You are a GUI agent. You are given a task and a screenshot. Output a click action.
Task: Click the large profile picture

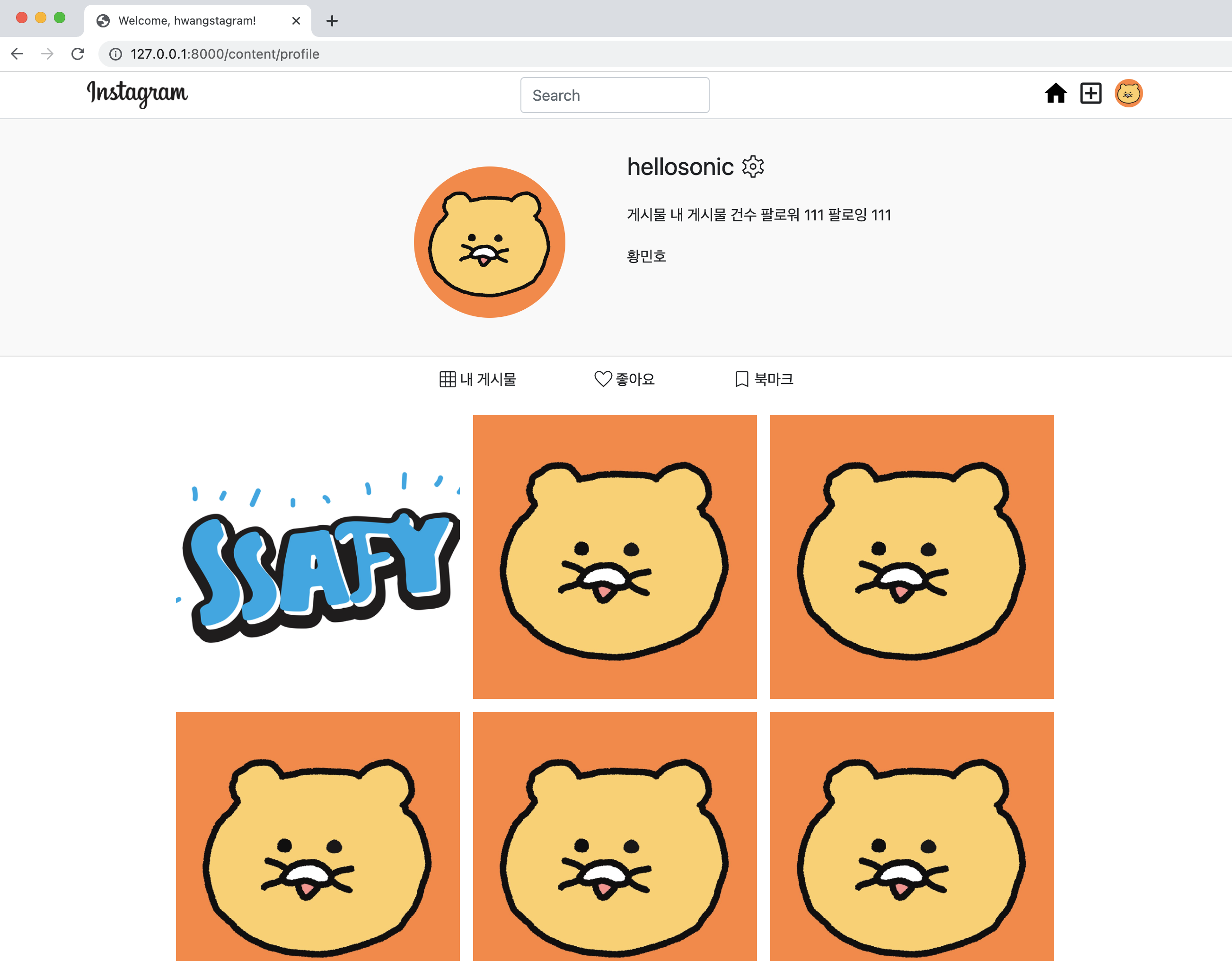tap(489, 242)
